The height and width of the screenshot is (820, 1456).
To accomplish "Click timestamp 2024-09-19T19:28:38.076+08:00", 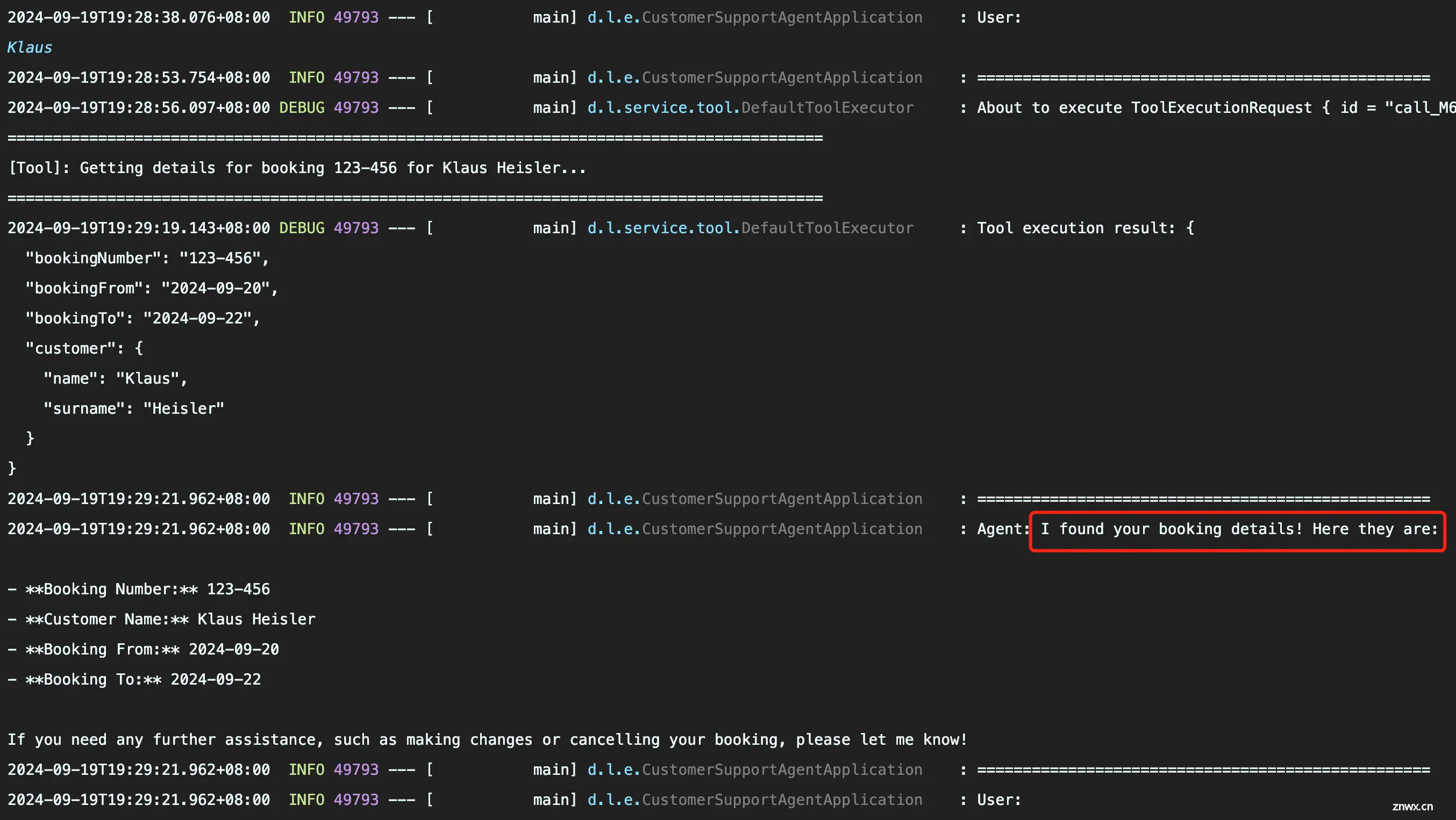I will 139,18.
